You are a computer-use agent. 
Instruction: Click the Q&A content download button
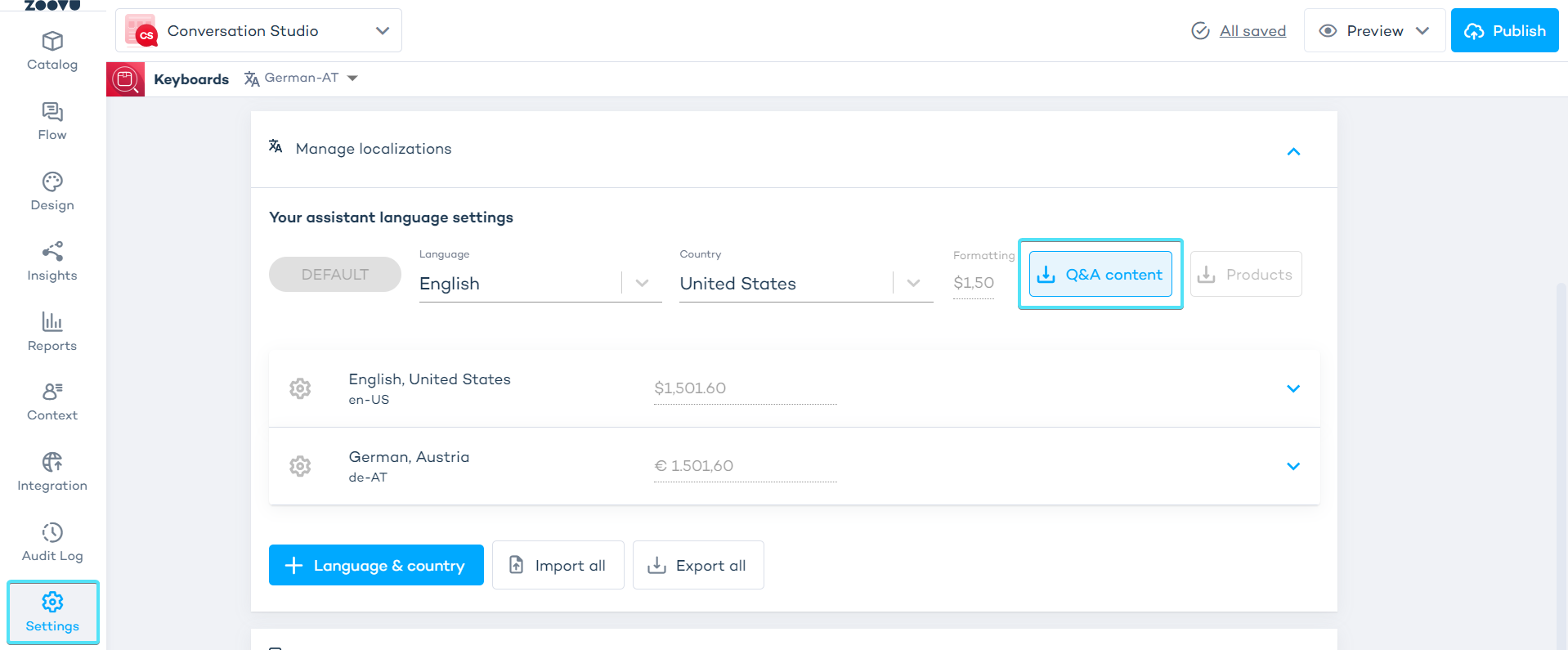tap(1100, 275)
